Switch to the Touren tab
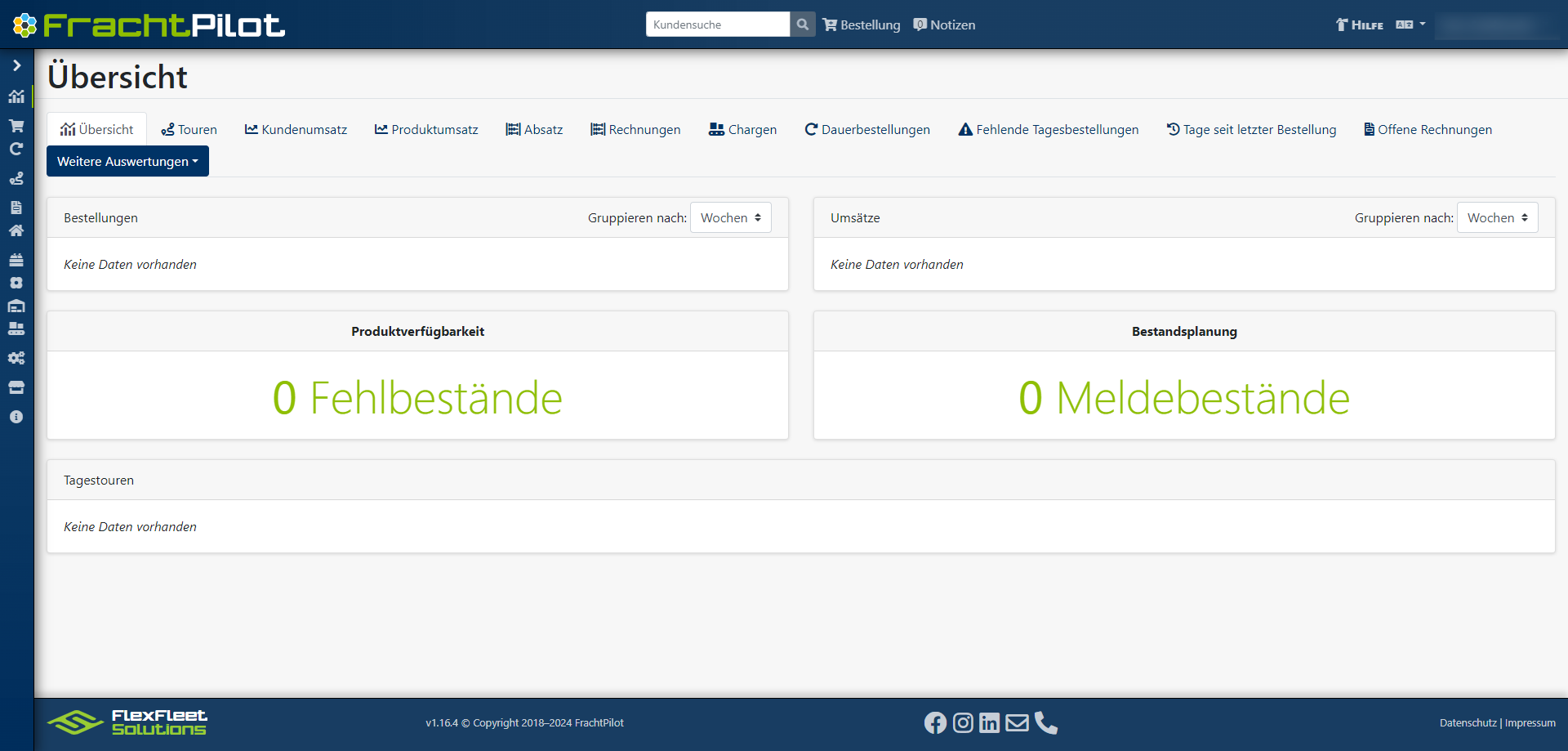The width and height of the screenshot is (1568, 751). (x=189, y=129)
